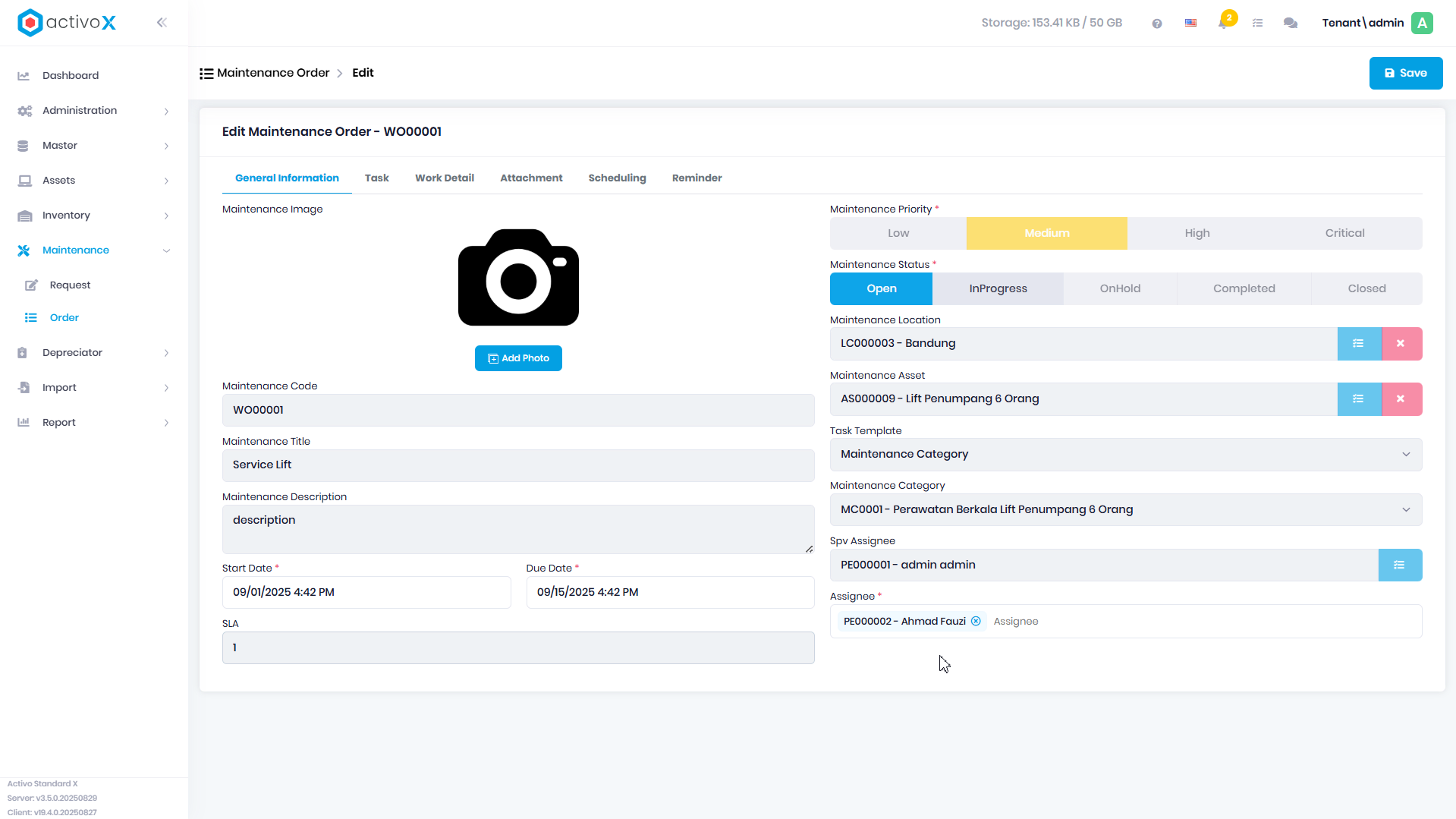Expand Import menu chevron
Screen dimensions: 1456x819
pyautogui.click(x=166, y=389)
